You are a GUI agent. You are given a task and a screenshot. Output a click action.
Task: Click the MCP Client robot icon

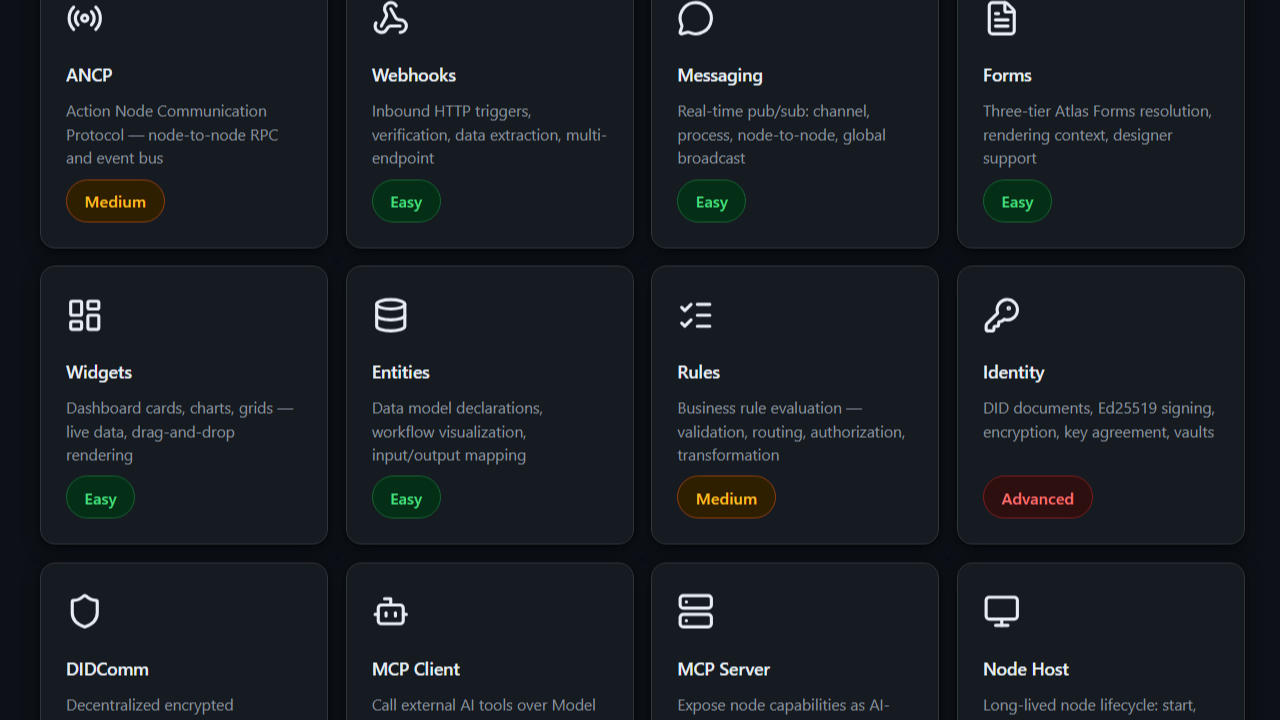[x=390, y=611]
